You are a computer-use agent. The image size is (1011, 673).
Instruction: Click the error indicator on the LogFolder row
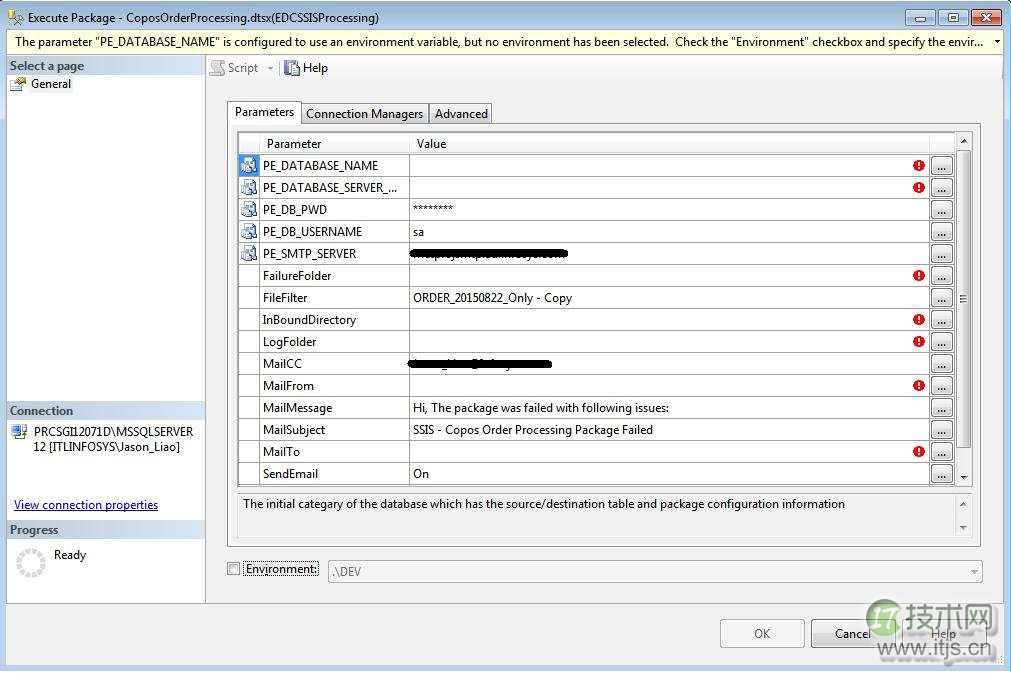coord(918,341)
